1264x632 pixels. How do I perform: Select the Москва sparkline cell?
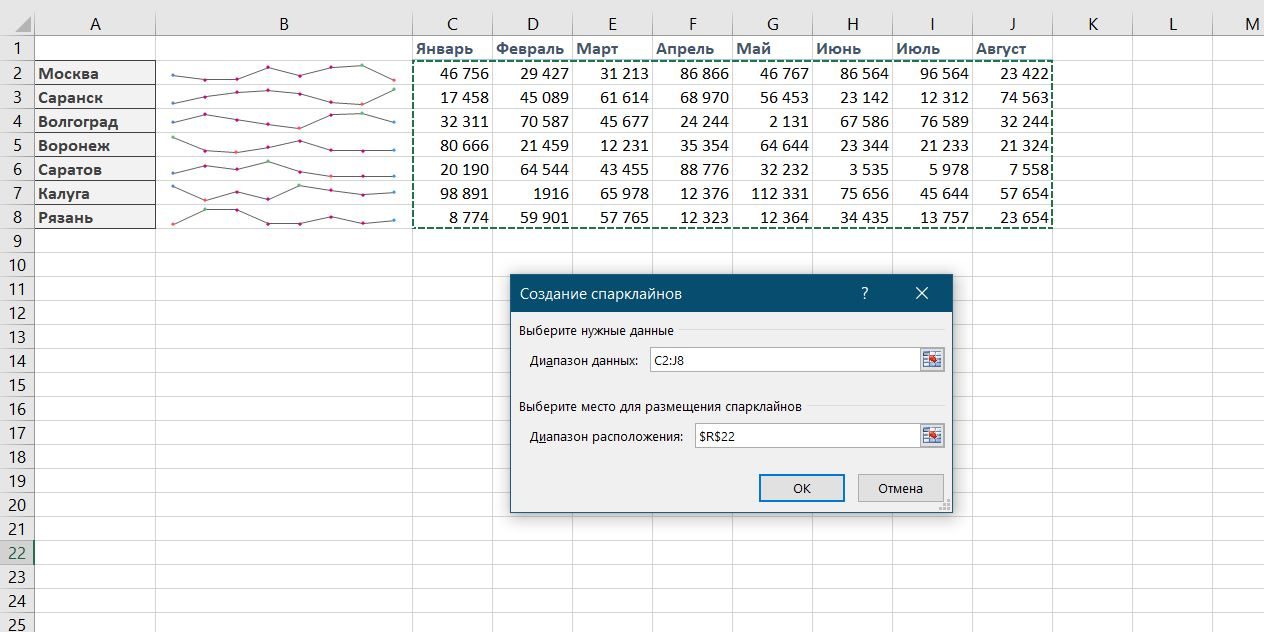click(284, 73)
